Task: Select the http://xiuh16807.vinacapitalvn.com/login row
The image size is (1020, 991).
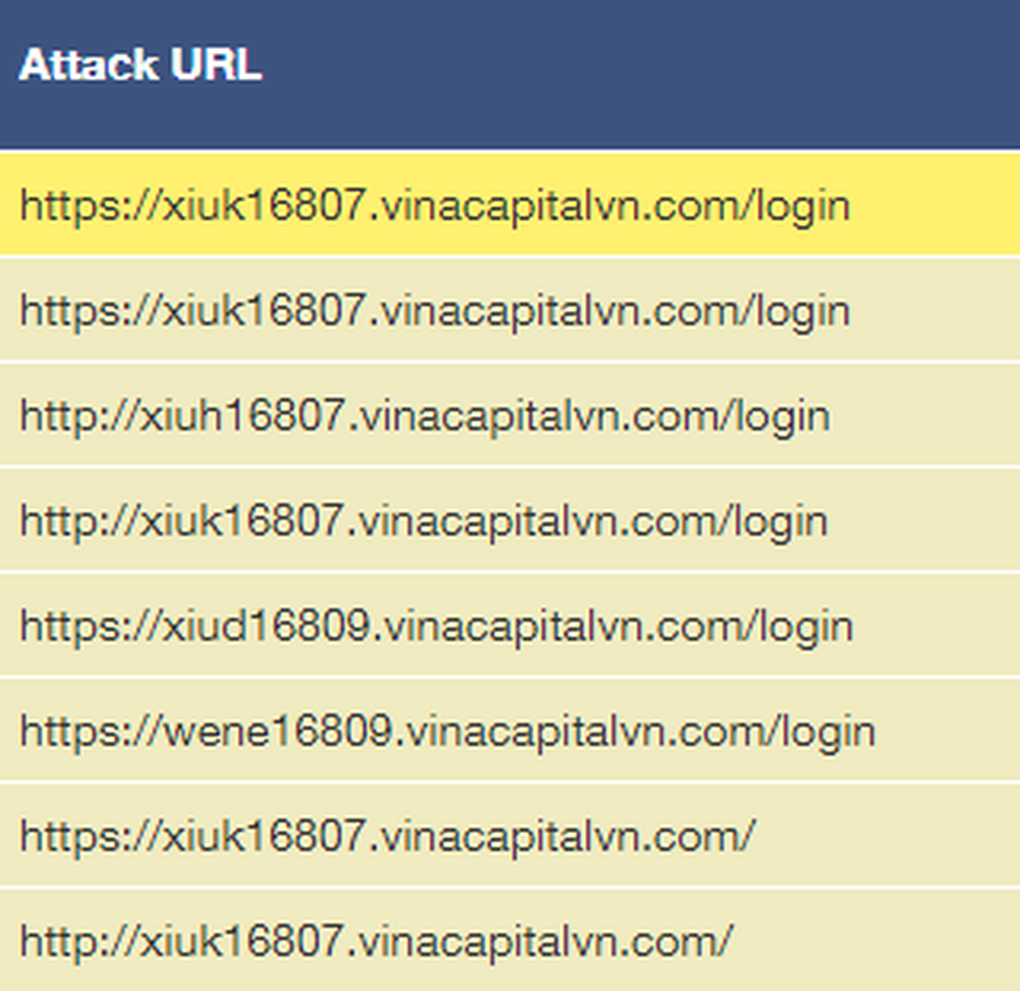Action: (510, 414)
